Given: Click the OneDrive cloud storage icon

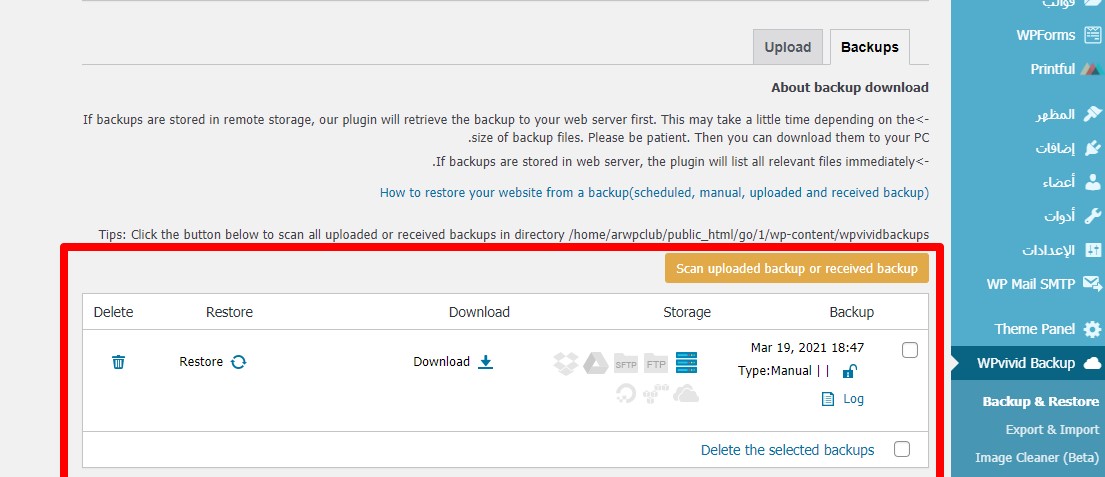Looking at the screenshot, I should point(686,394).
